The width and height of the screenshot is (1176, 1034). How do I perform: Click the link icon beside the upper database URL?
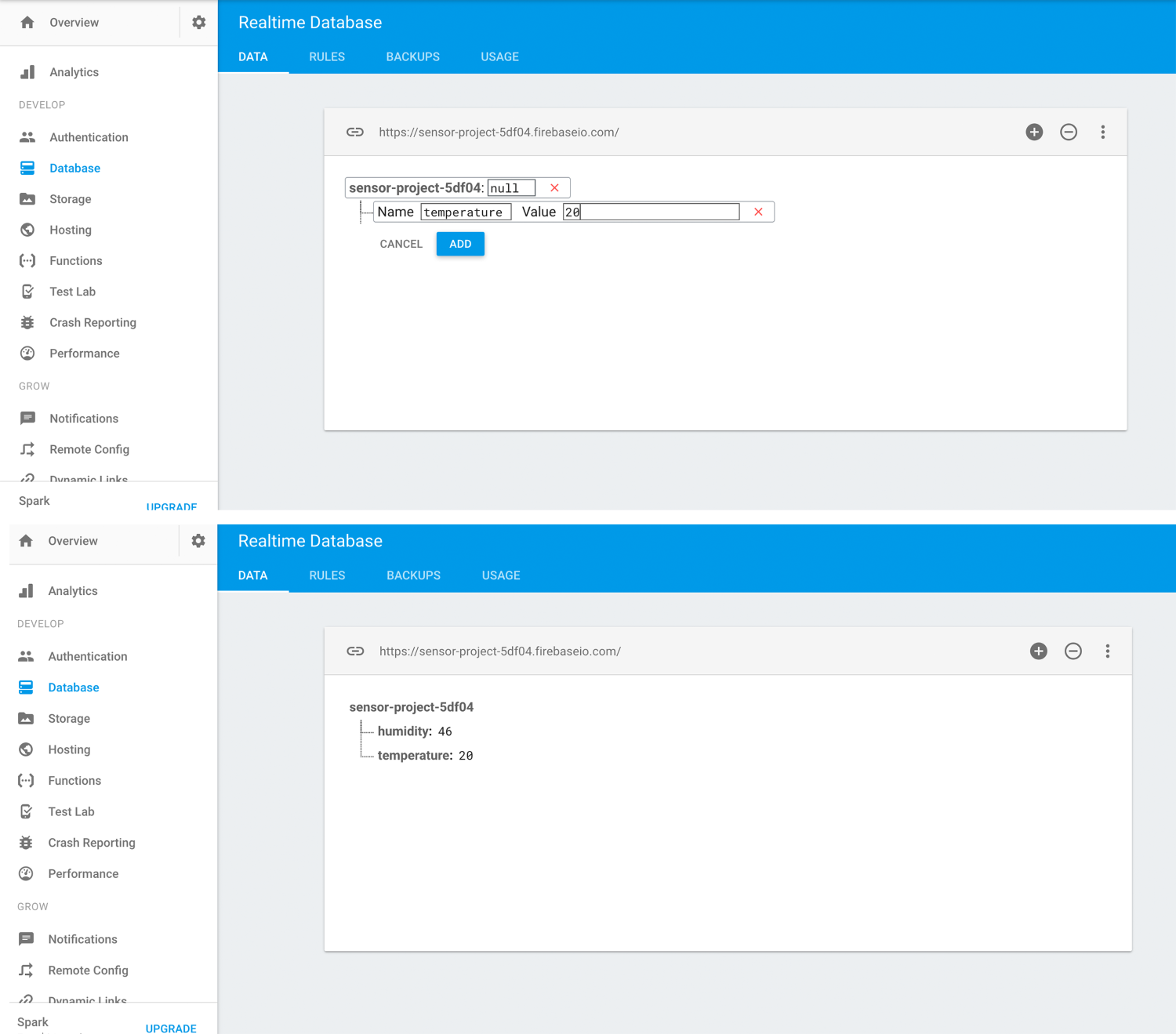(x=355, y=132)
